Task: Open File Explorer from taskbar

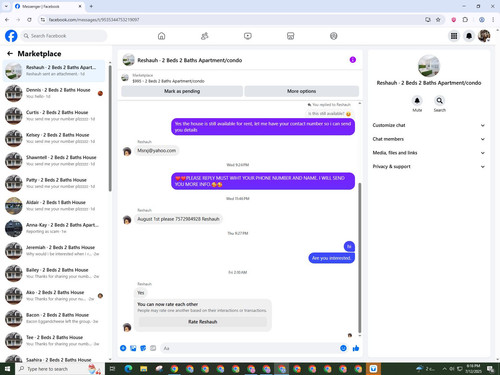Action: click(144, 369)
